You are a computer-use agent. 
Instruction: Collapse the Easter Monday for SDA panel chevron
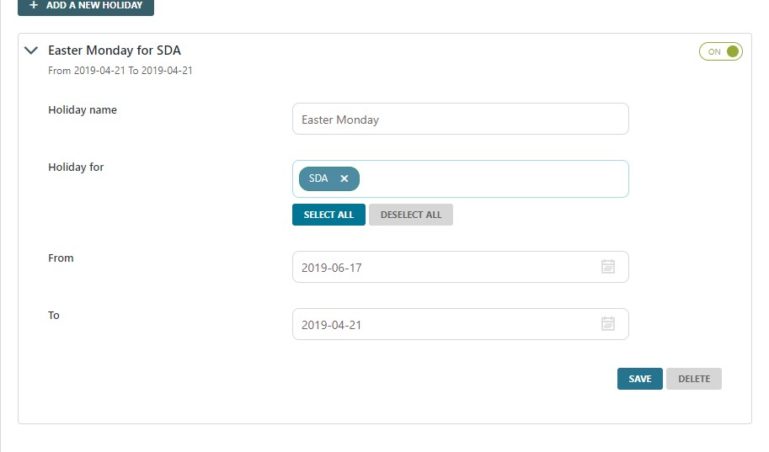point(31,50)
